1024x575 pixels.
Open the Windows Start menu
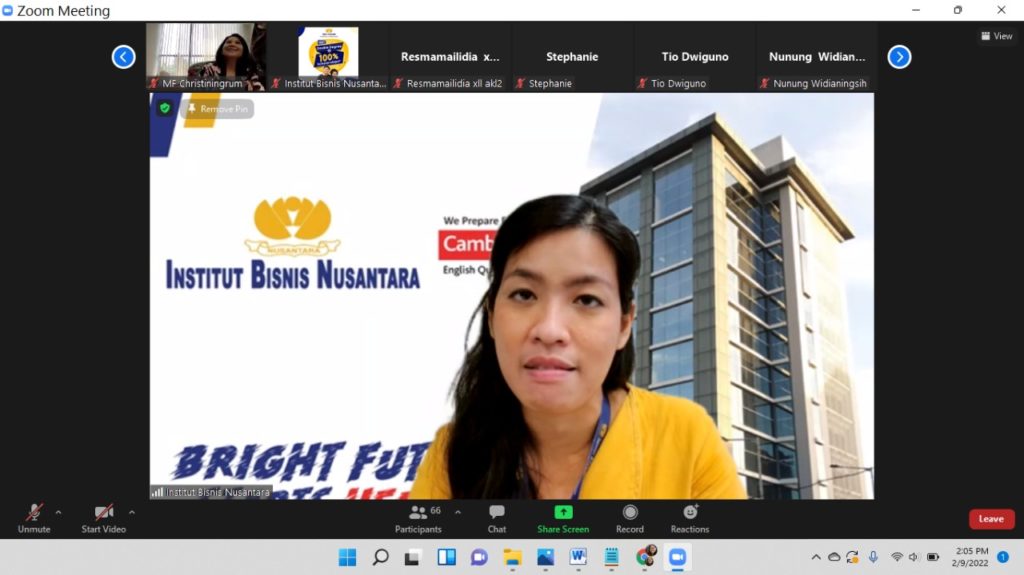coord(347,557)
